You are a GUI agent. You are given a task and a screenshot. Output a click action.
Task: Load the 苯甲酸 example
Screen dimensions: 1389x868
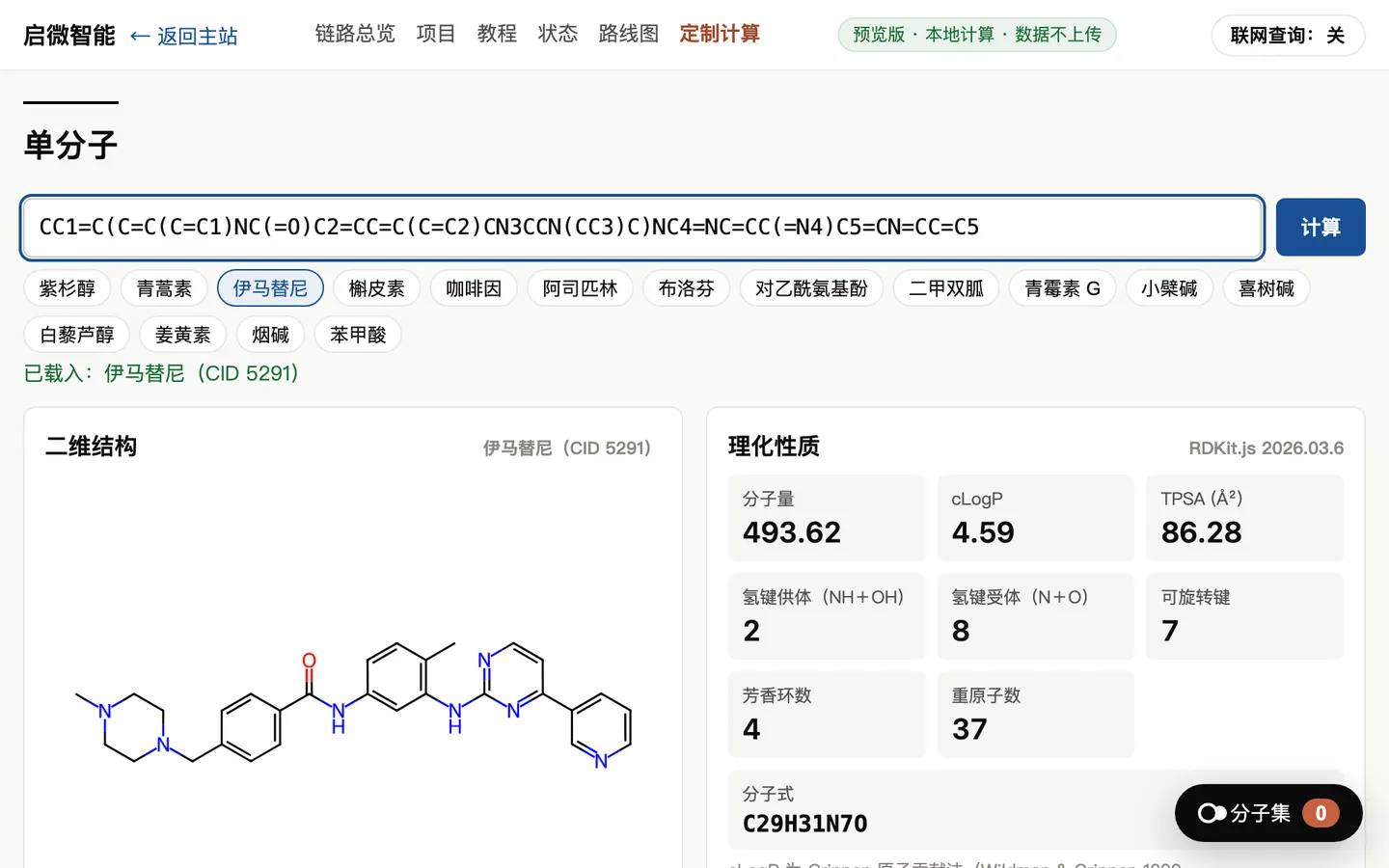click(358, 335)
